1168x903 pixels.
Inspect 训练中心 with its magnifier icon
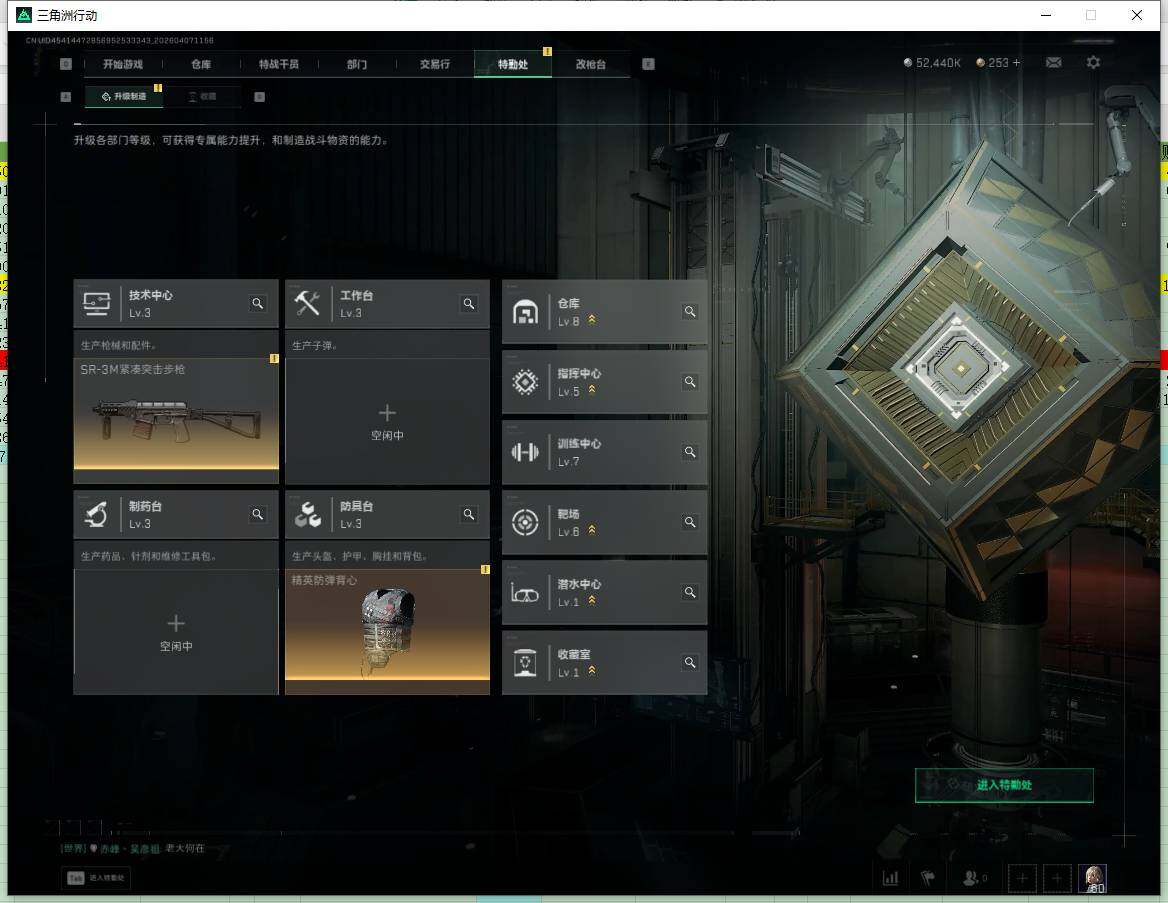pyautogui.click(x=691, y=452)
